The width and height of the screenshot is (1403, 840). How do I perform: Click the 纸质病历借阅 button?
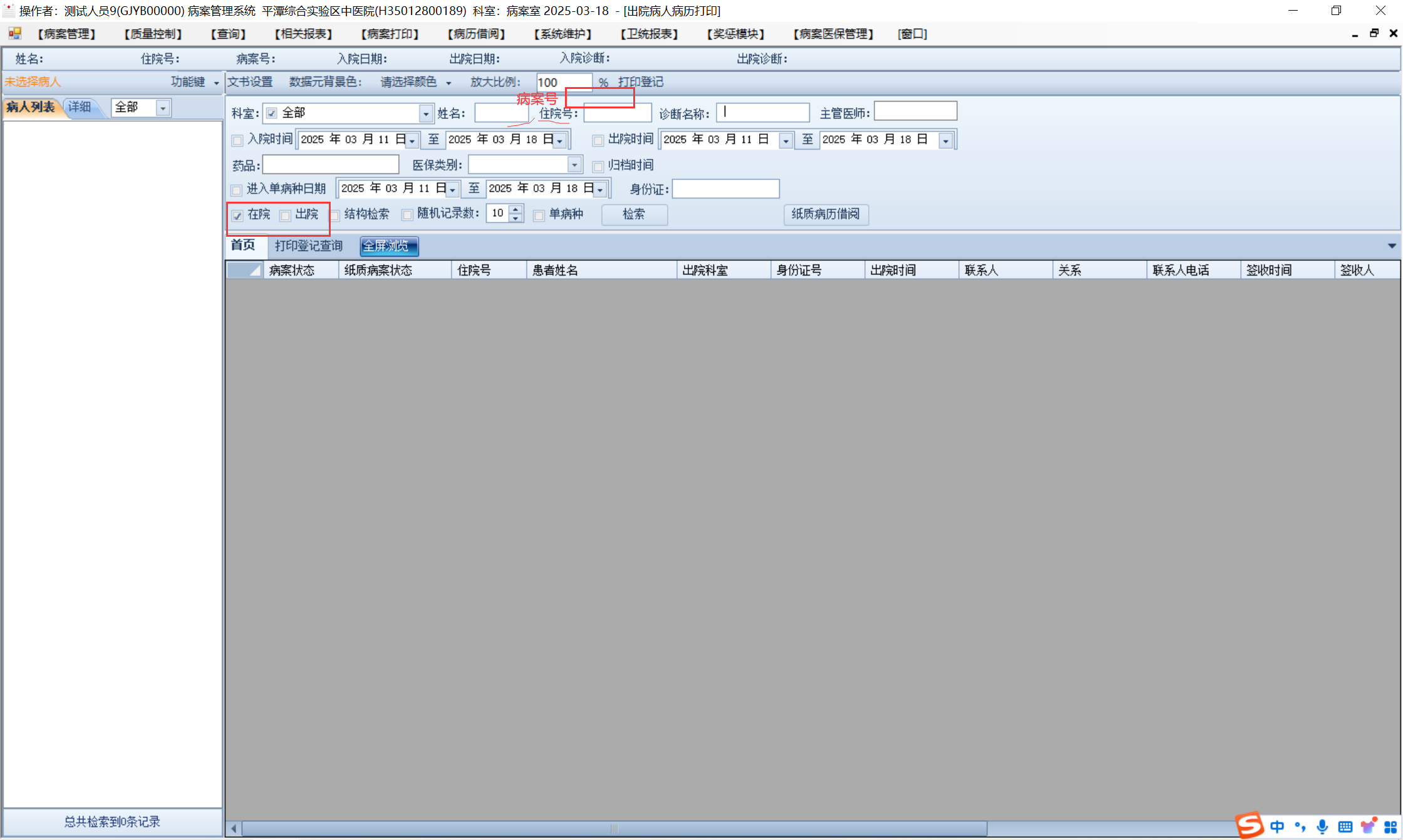[826, 214]
